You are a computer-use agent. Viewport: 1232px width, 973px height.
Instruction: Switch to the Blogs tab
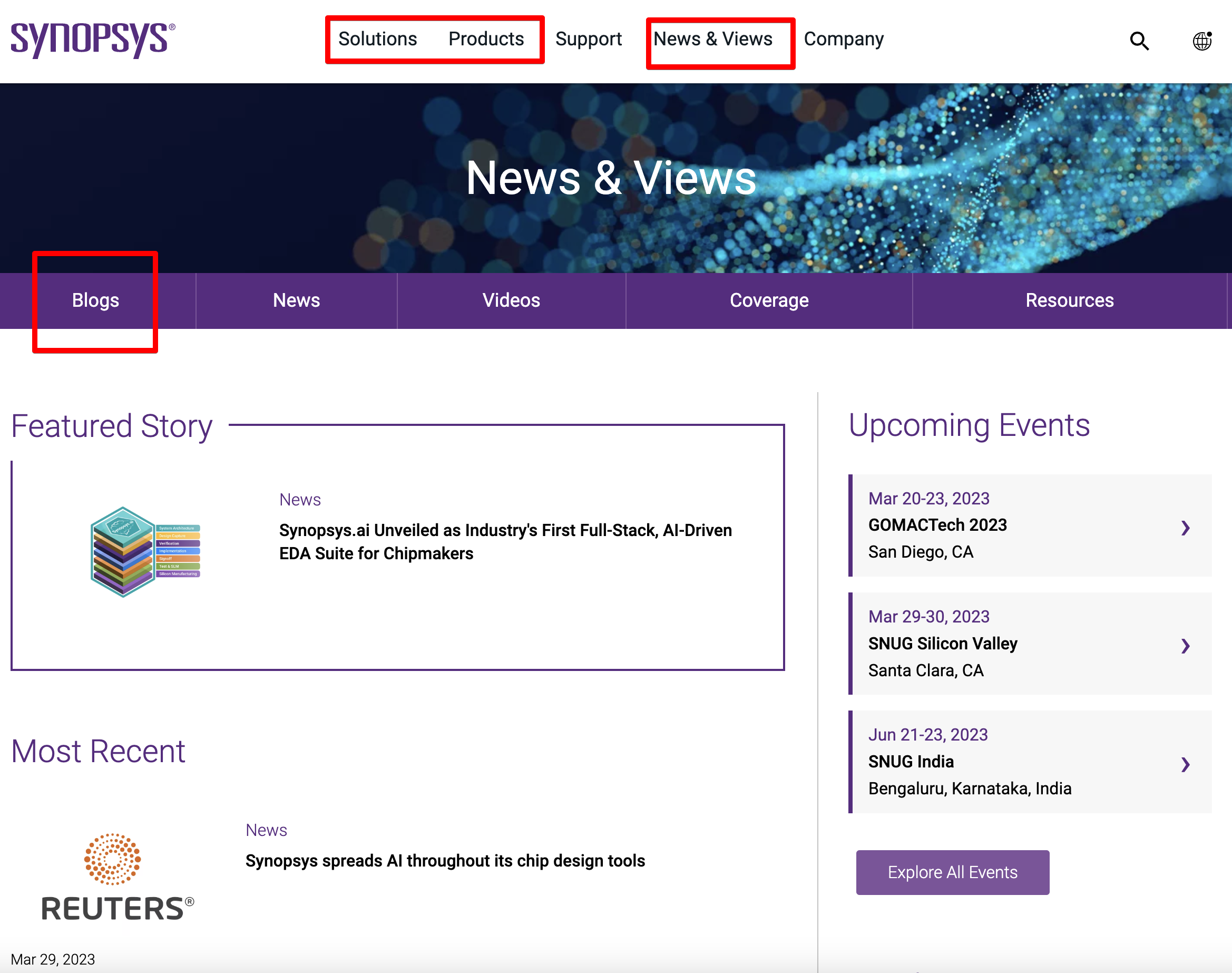[96, 300]
